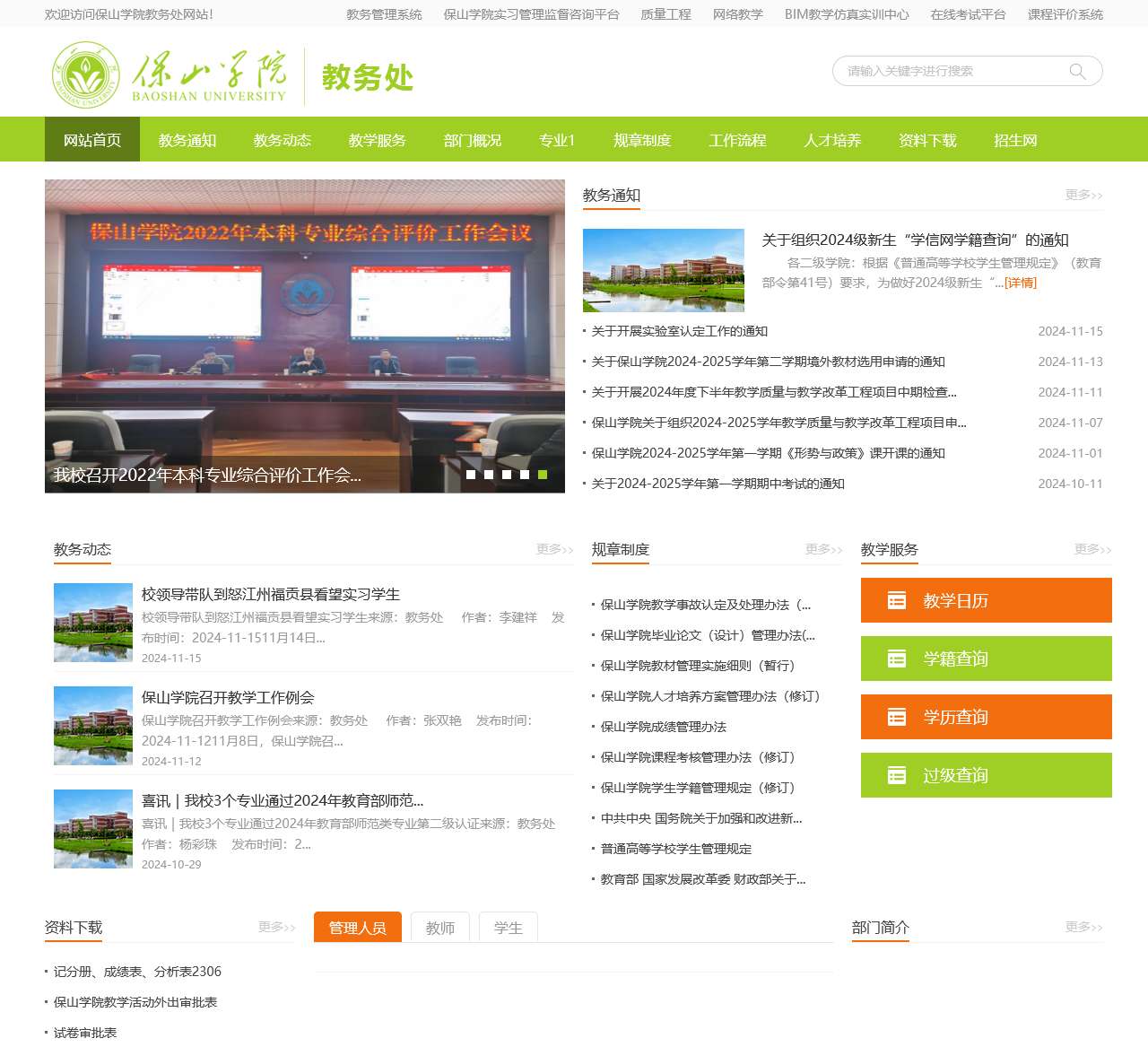Click the 学籍查询 service icon

pyautogui.click(x=896, y=658)
